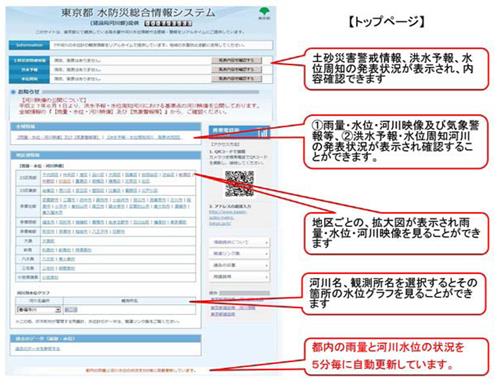The image size is (497, 385).
Task: Open the 小笠原村 island link
Action: 50,277
